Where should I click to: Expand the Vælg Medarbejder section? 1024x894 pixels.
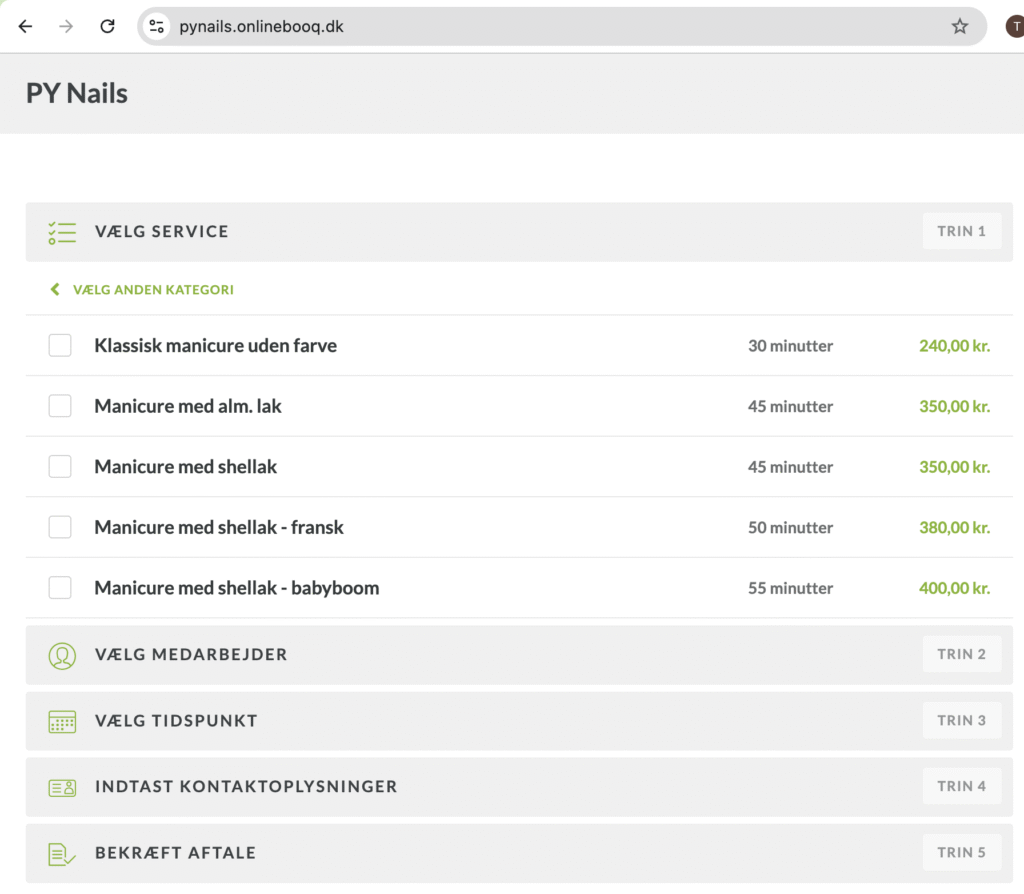[191, 655]
